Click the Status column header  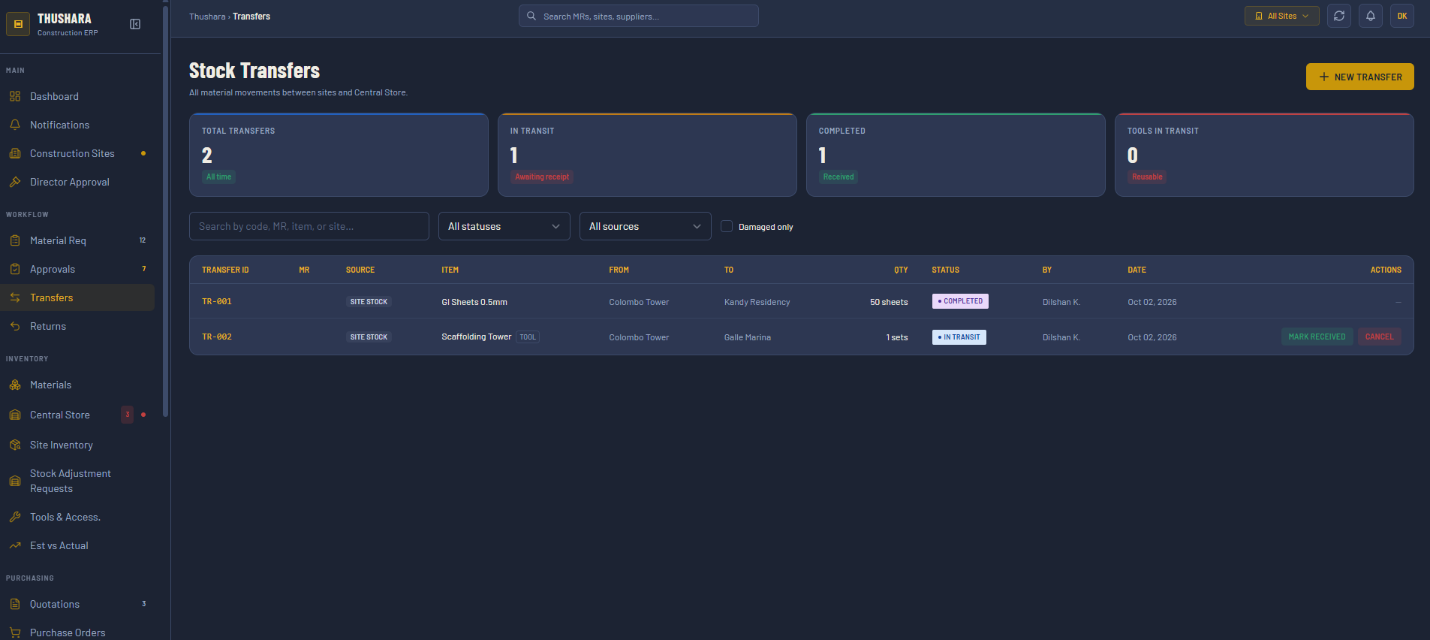pos(946,270)
